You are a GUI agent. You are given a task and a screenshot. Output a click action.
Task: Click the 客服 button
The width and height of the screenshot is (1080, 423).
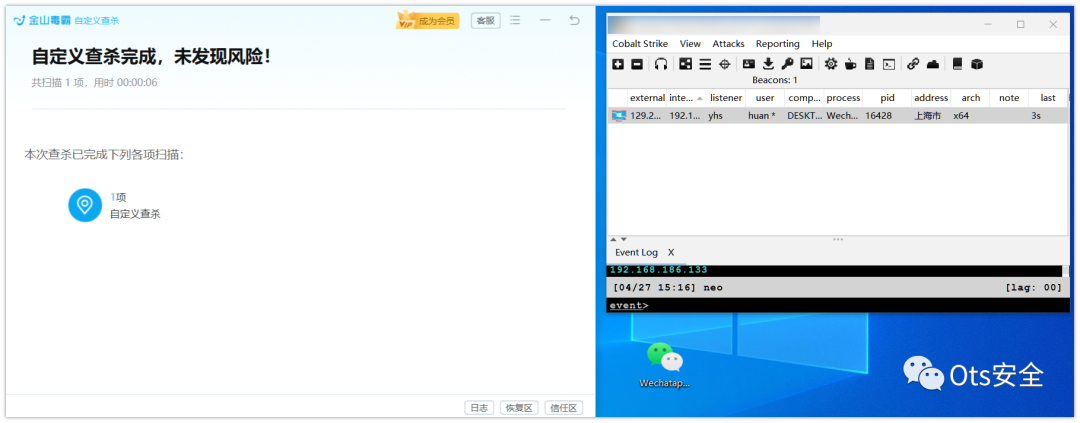coord(486,21)
